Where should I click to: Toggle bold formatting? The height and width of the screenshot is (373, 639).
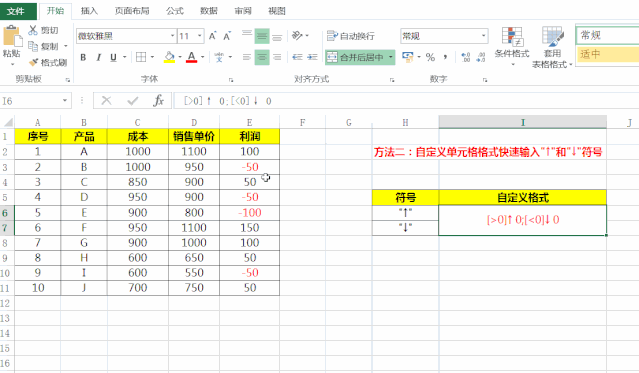(83, 57)
